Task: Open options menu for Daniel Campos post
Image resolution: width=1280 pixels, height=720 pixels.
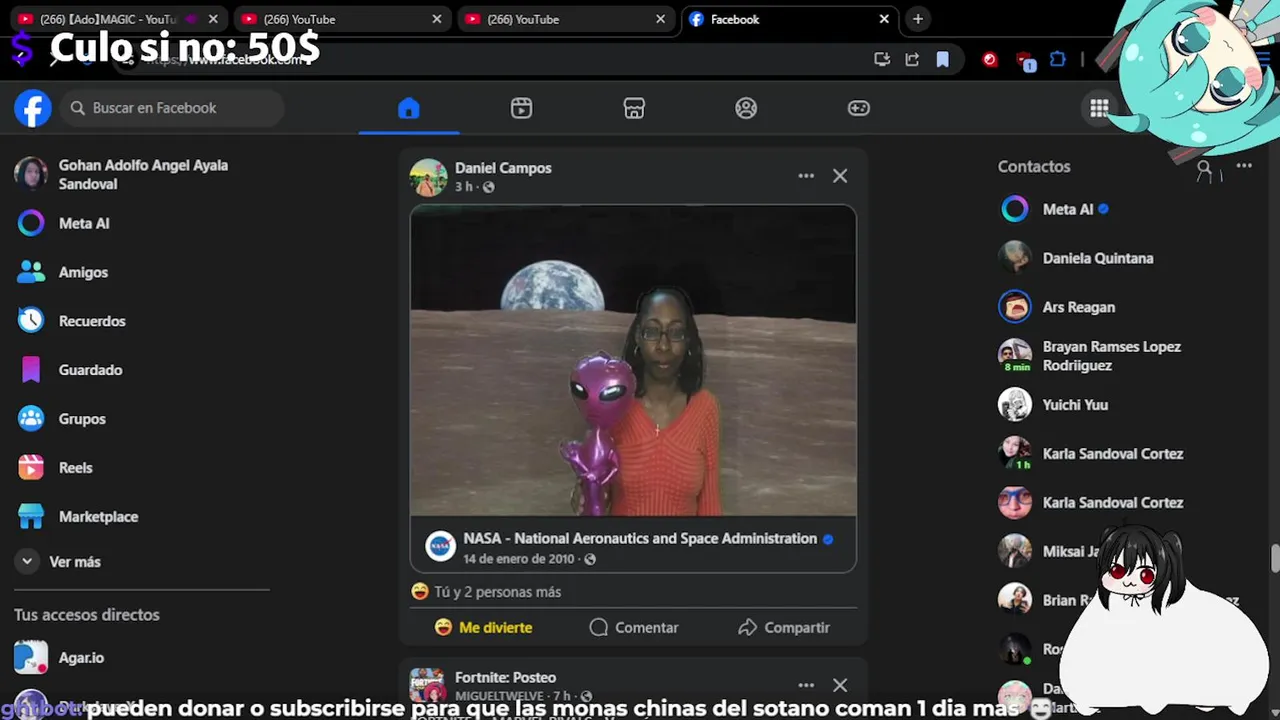Action: pos(806,176)
